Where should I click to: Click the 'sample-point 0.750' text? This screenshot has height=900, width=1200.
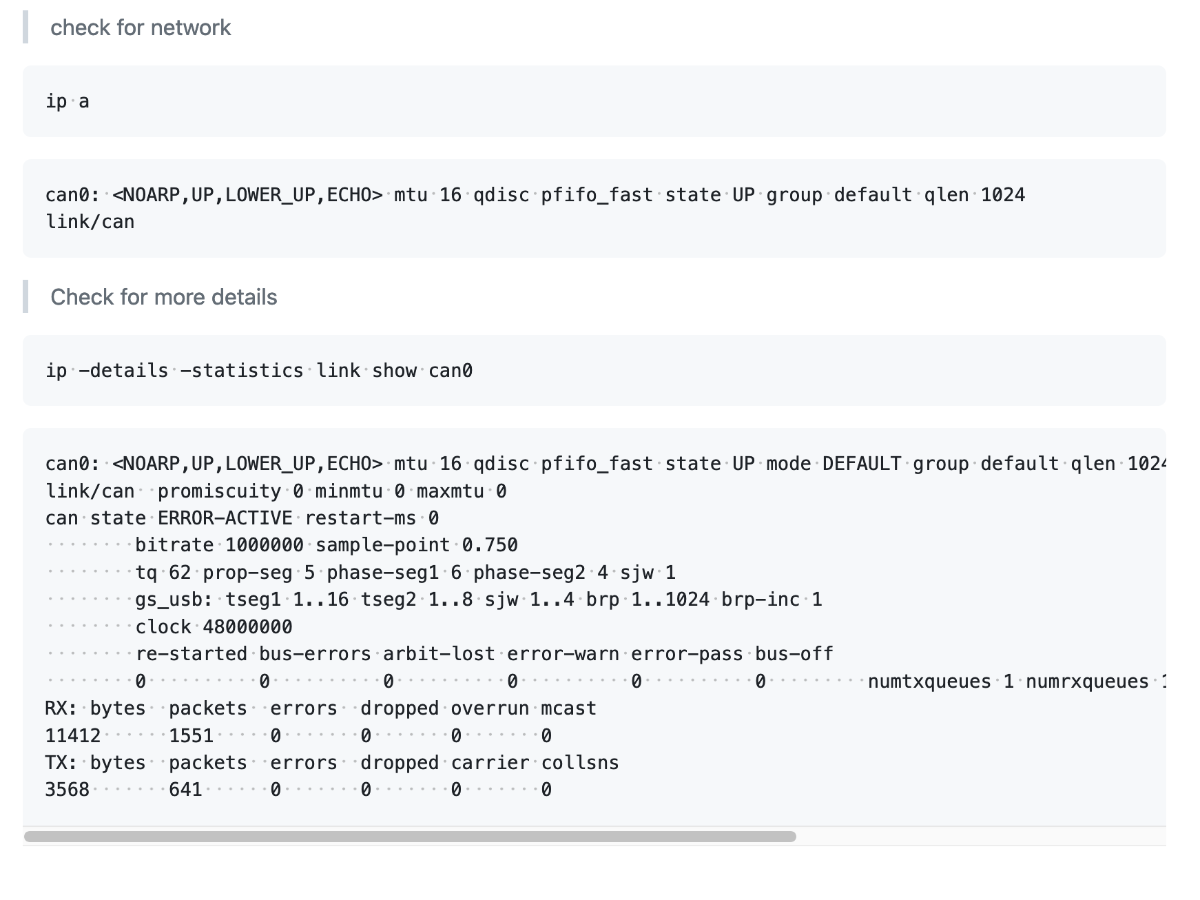point(416,545)
